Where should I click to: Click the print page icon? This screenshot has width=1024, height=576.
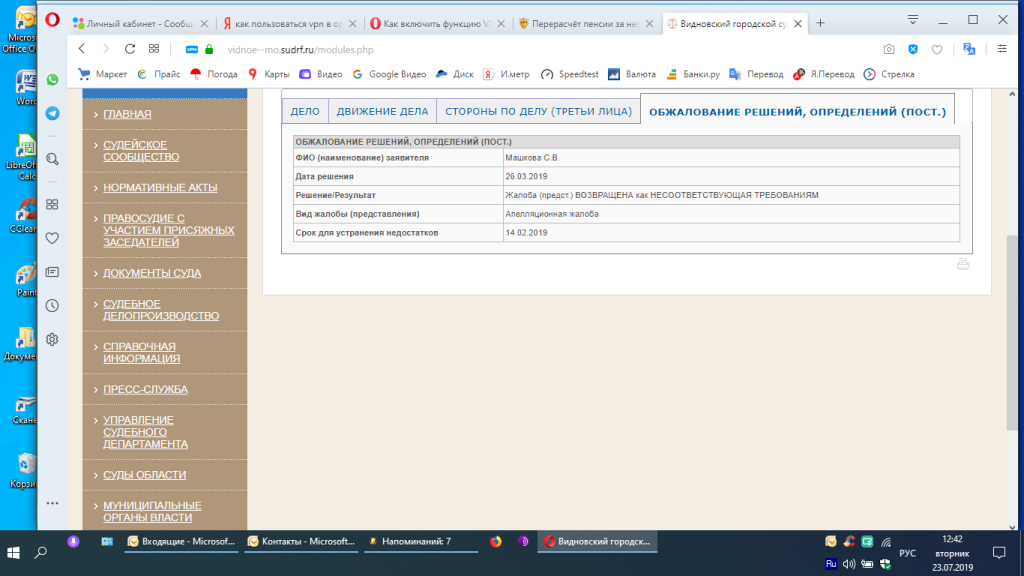(963, 264)
